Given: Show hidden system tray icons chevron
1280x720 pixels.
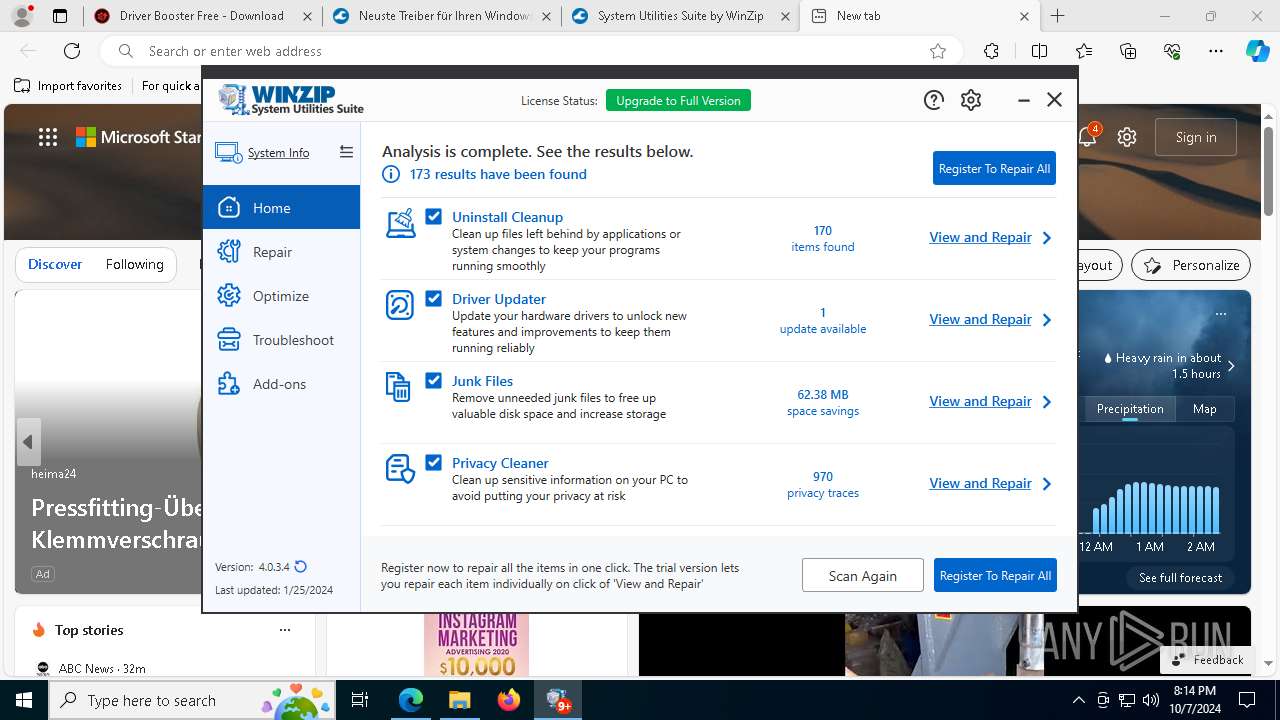Looking at the screenshot, I should [x=1078, y=700].
